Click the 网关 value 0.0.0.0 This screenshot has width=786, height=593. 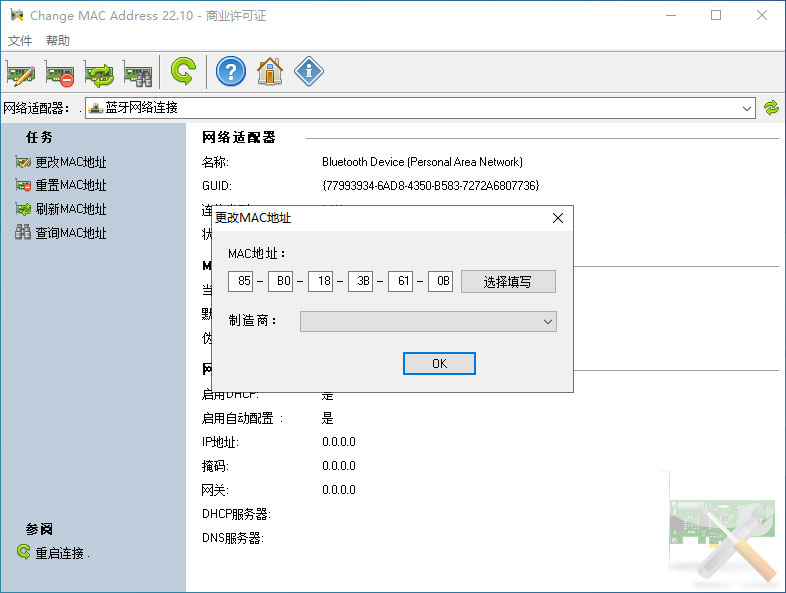click(x=339, y=490)
